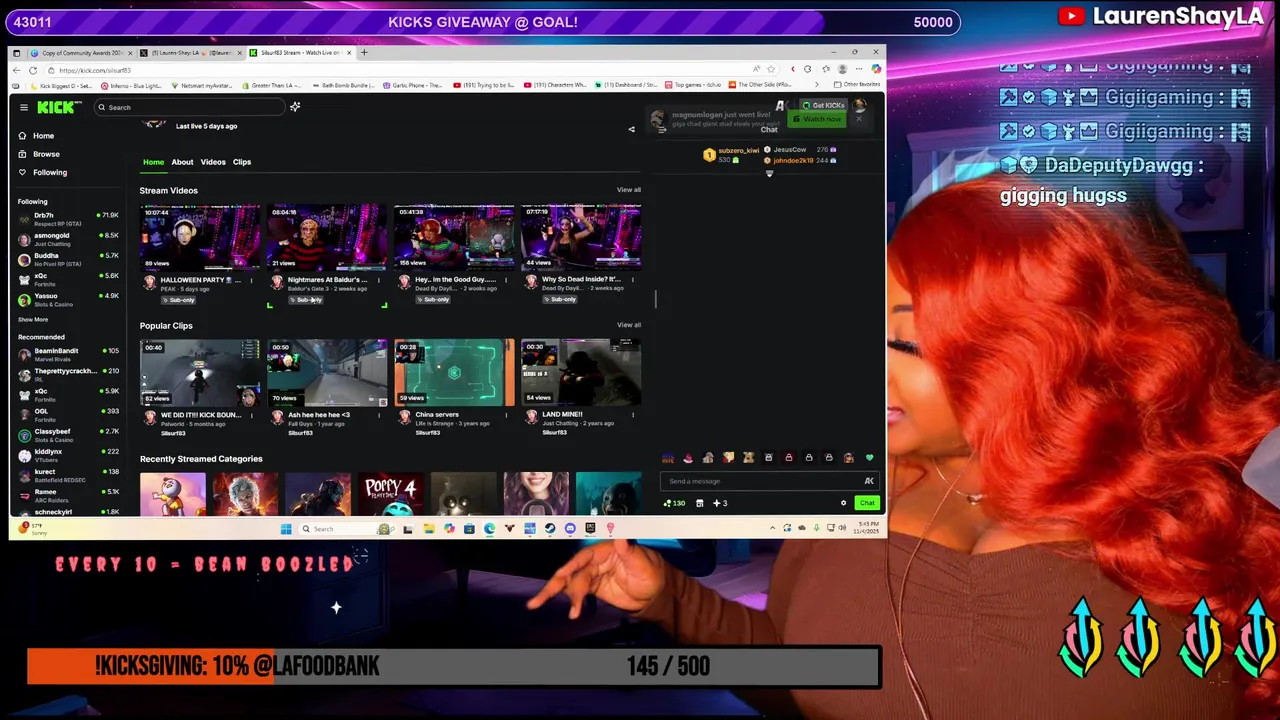Open the Kick hamburger sidebar menu
The width and height of the screenshot is (1280, 720).
pyautogui.click(x=24, y=107)
